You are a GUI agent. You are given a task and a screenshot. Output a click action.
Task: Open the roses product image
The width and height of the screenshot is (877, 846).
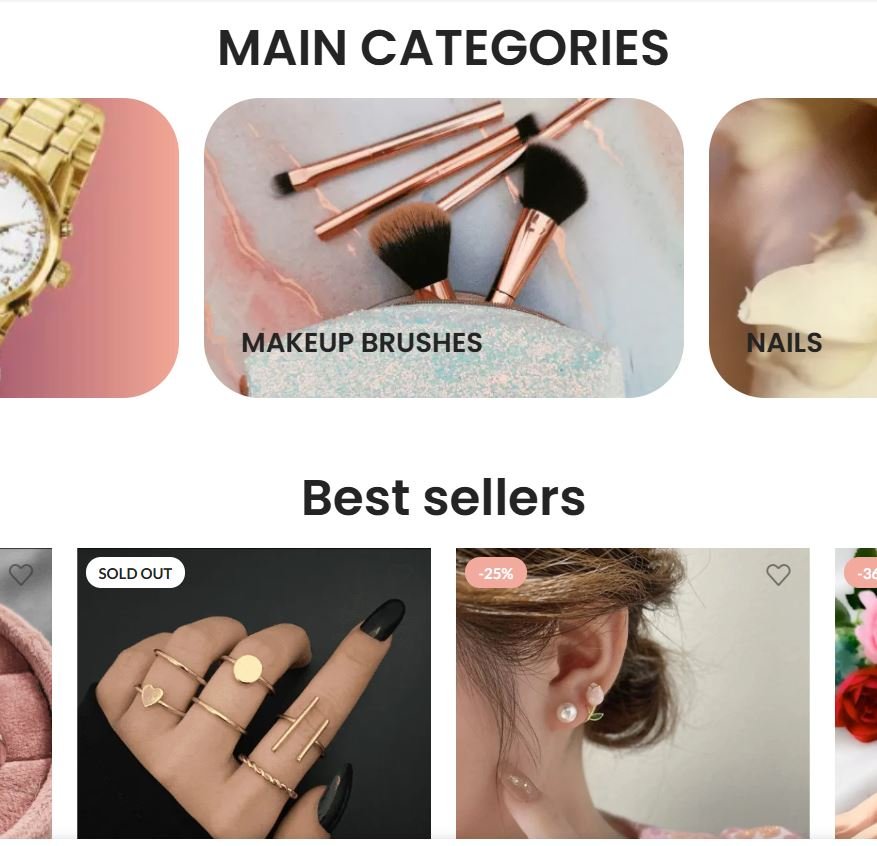click(x=856, y=693)
